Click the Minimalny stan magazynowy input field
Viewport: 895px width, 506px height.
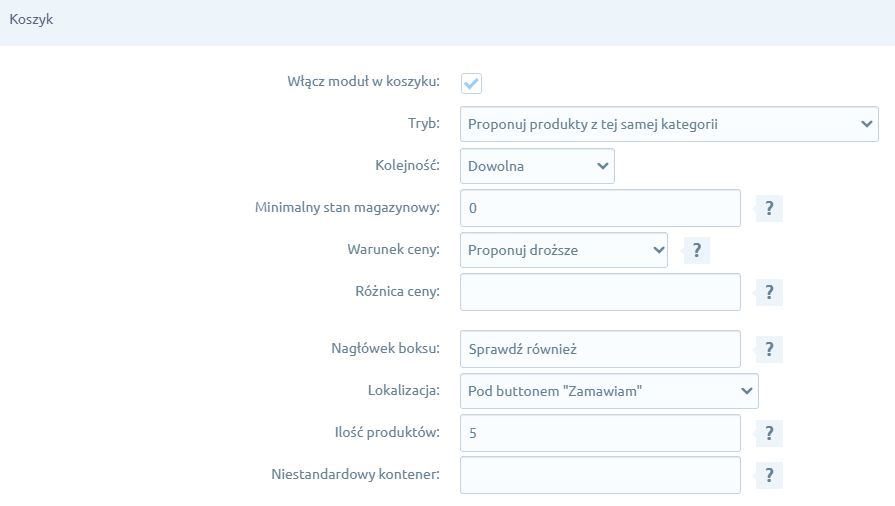[600, 208]
